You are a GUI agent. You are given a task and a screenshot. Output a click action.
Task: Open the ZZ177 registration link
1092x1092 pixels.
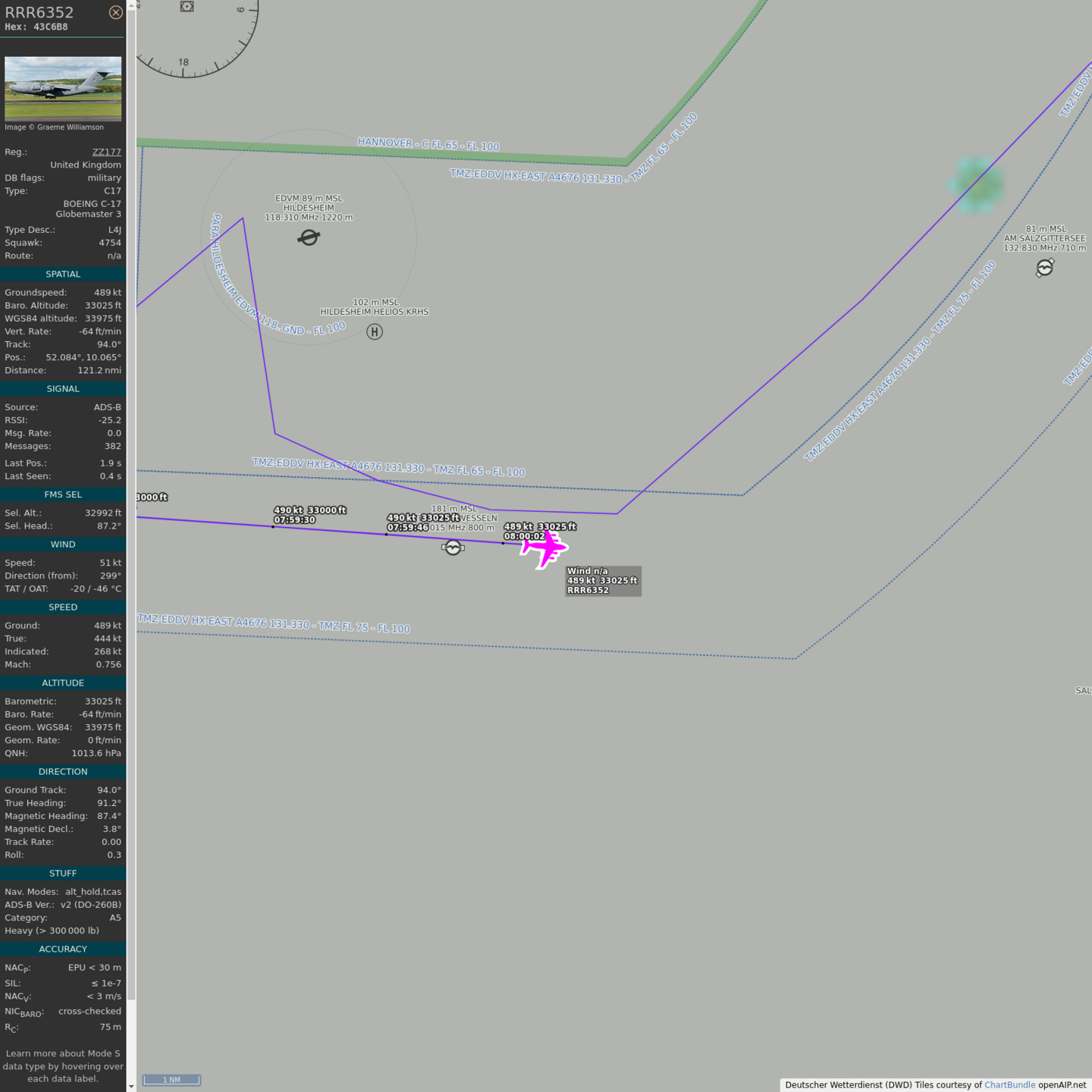pyautogui.click(x=106, y=152)
